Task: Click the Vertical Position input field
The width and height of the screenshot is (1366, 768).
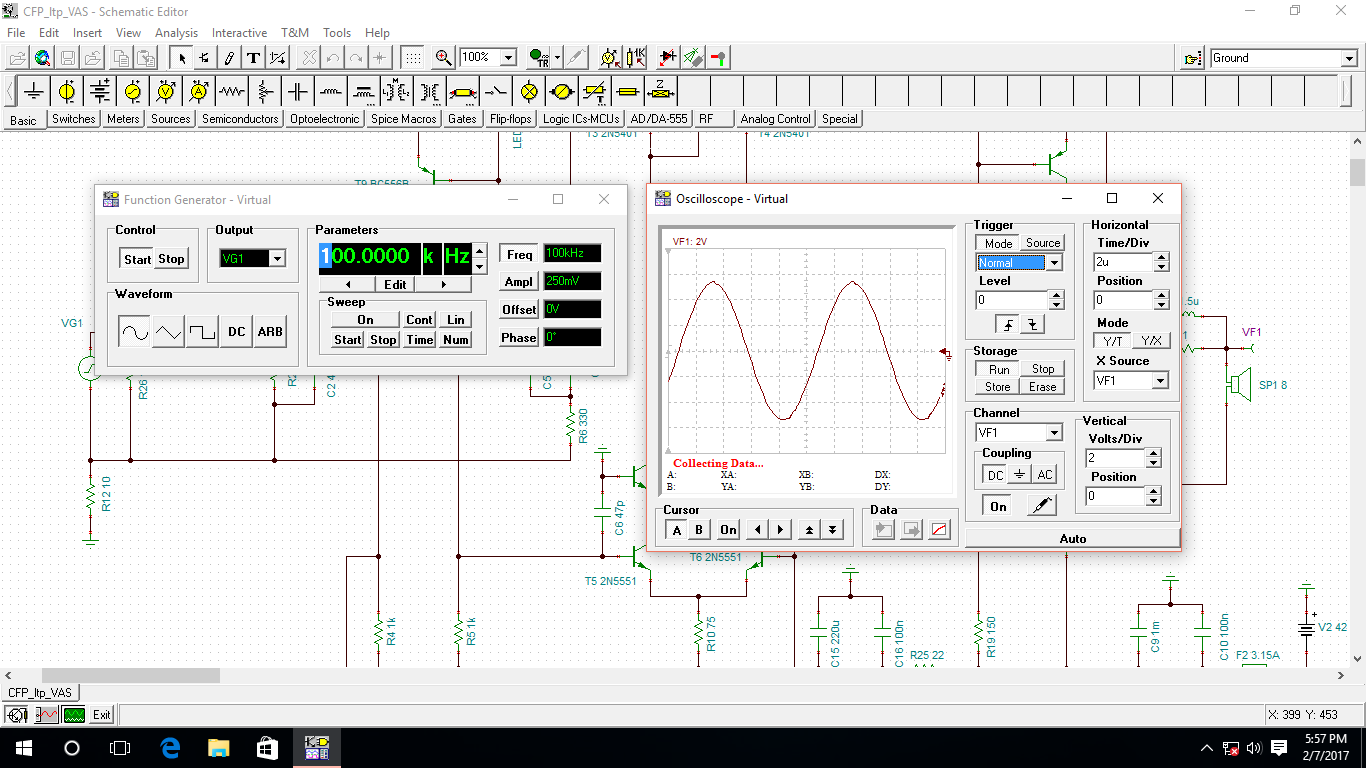Action: click(x=1115, y=496)
